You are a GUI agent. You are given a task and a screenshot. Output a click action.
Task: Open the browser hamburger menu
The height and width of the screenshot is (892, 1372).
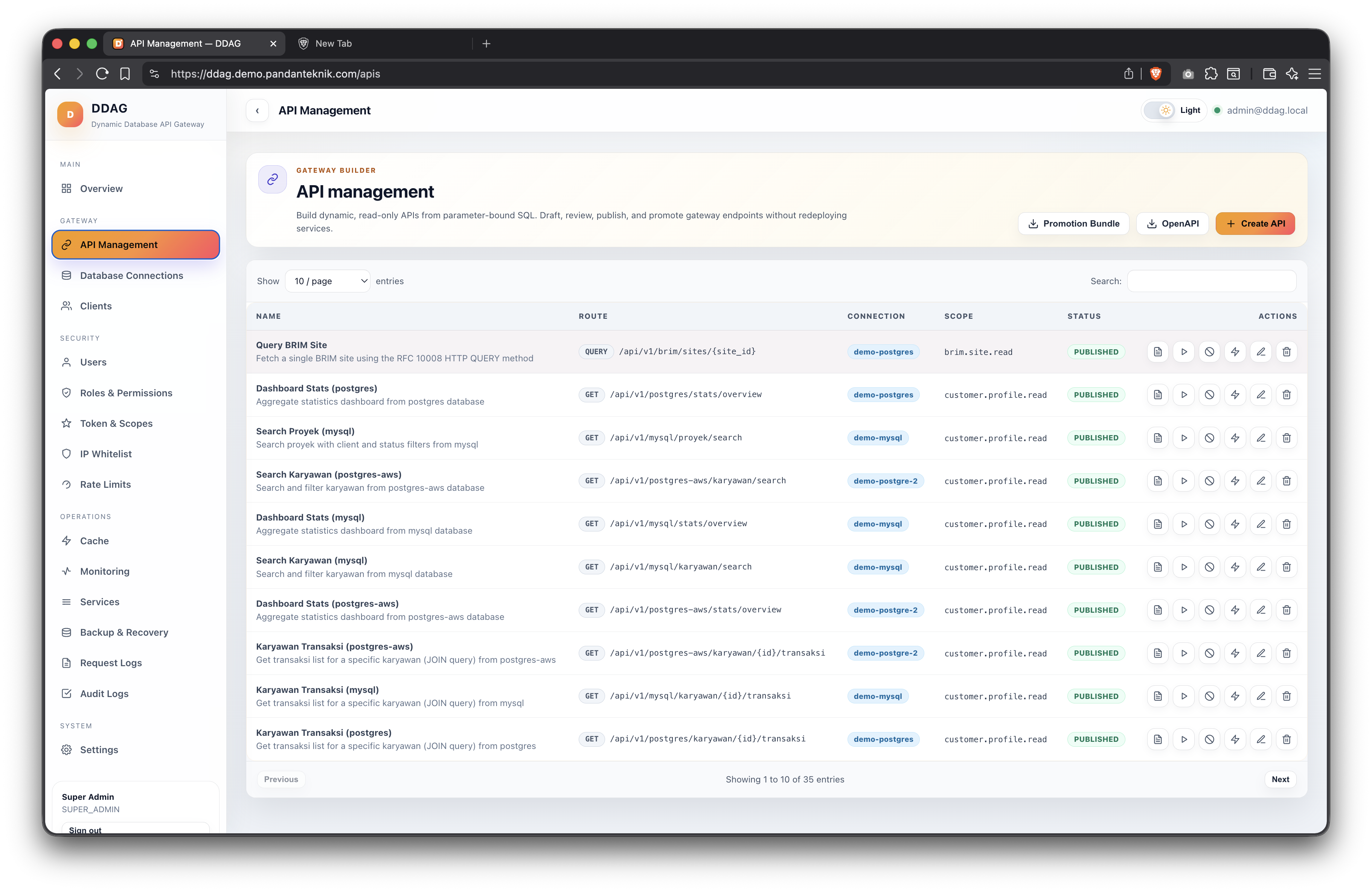[x=1314, y=74]
